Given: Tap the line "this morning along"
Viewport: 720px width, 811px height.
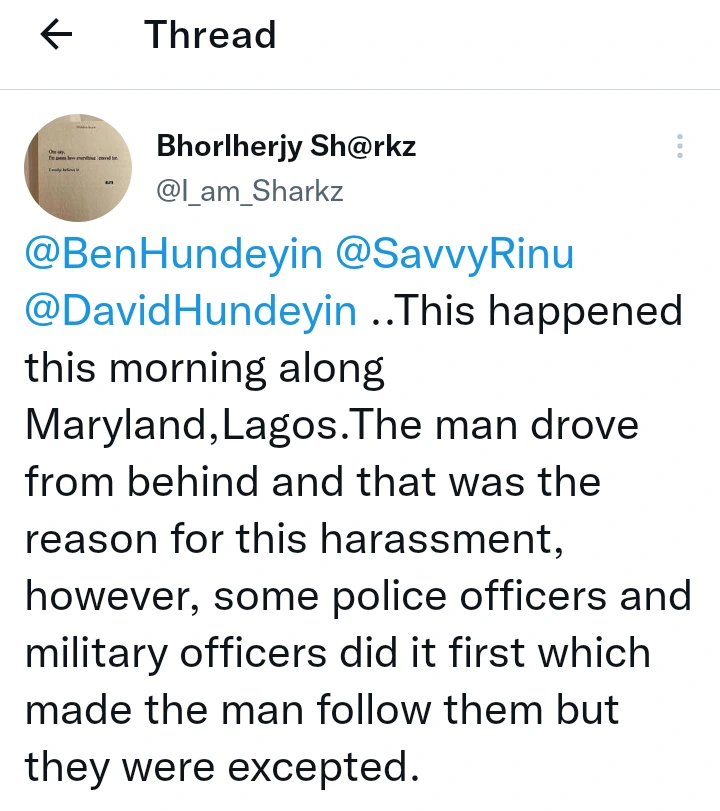Looking at the screenshot, I should [205, 368].
